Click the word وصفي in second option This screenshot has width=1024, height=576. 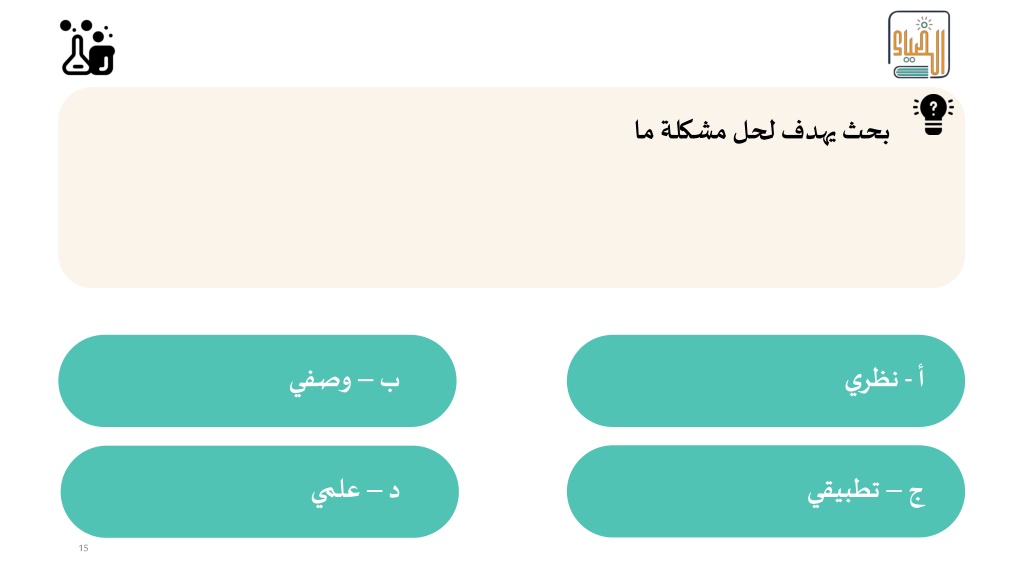(320, 381)
